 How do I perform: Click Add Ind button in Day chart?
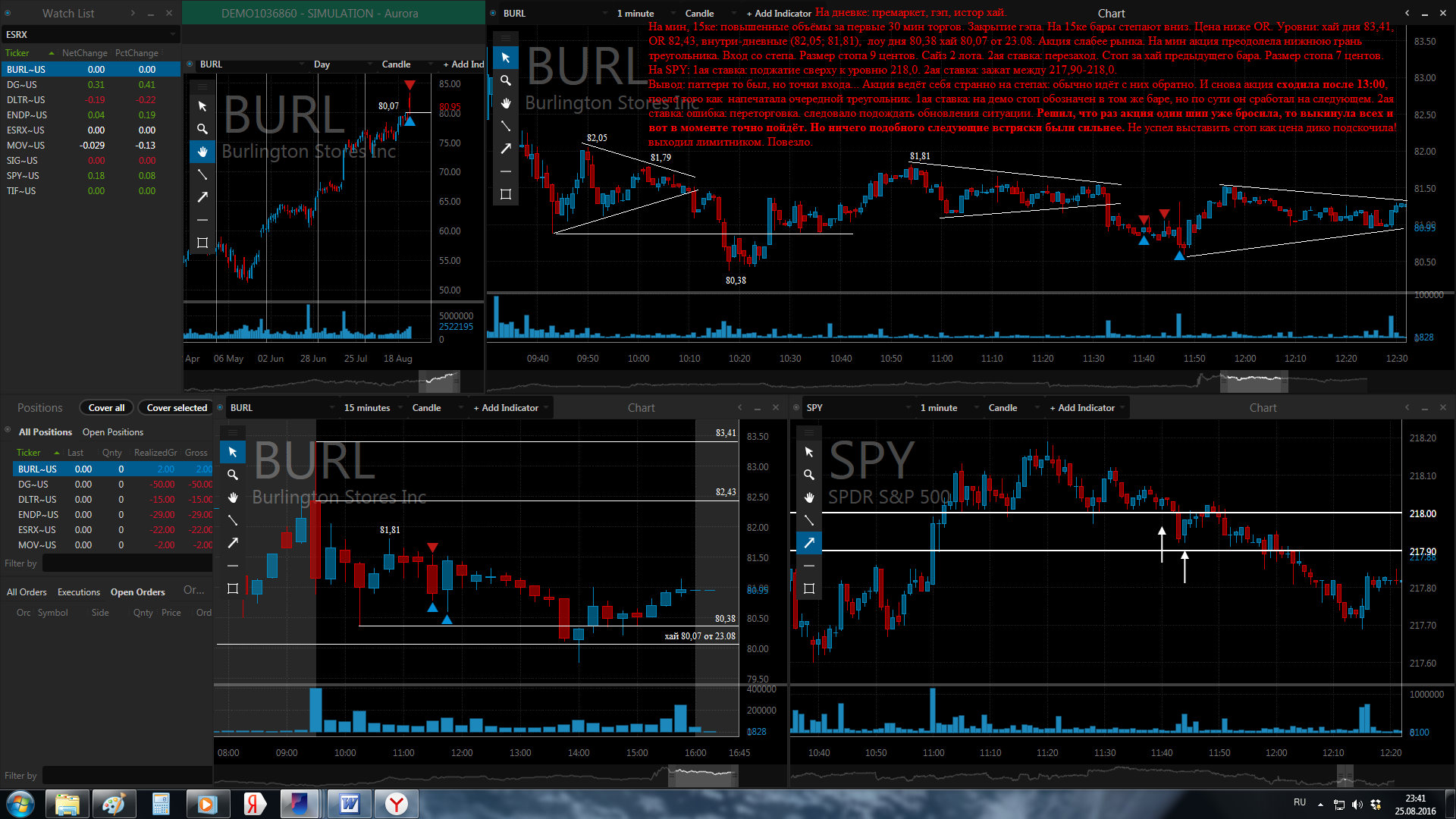[463, 64]
